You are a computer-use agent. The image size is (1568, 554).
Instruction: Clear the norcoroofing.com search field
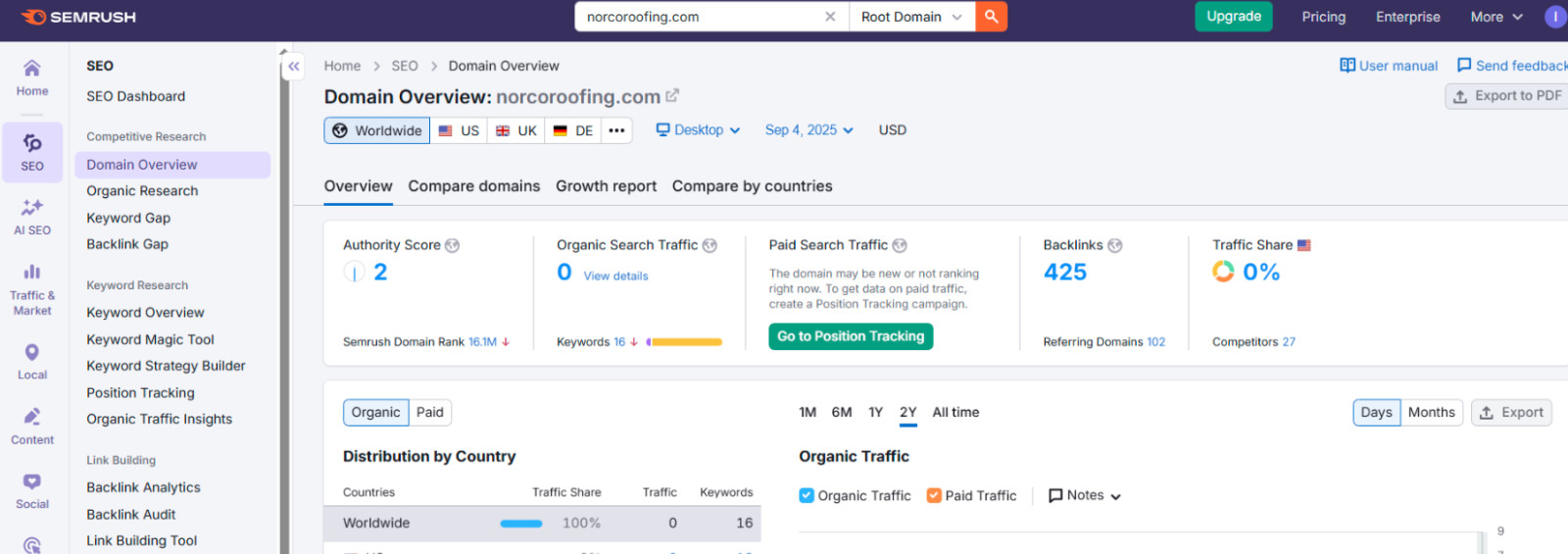click(x=830, y=17)
